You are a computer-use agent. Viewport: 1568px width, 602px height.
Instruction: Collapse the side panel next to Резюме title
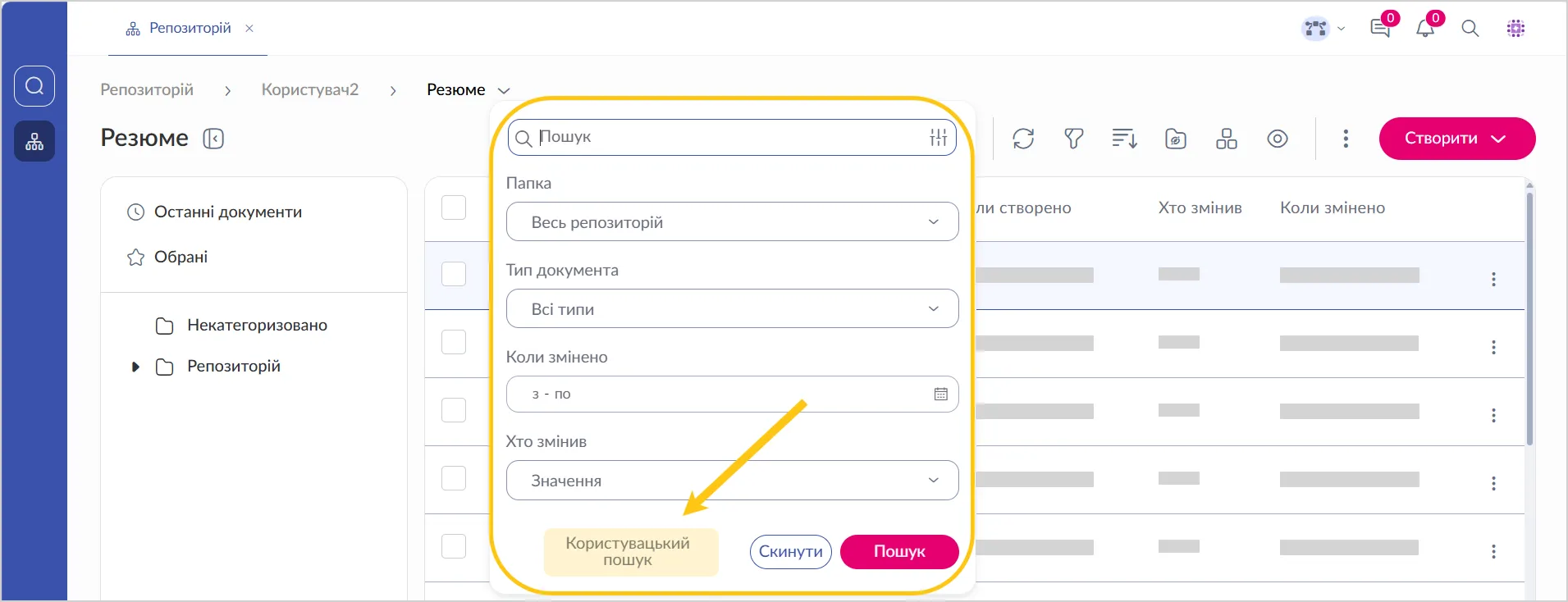pyautogui.click(x=213, y=139)
